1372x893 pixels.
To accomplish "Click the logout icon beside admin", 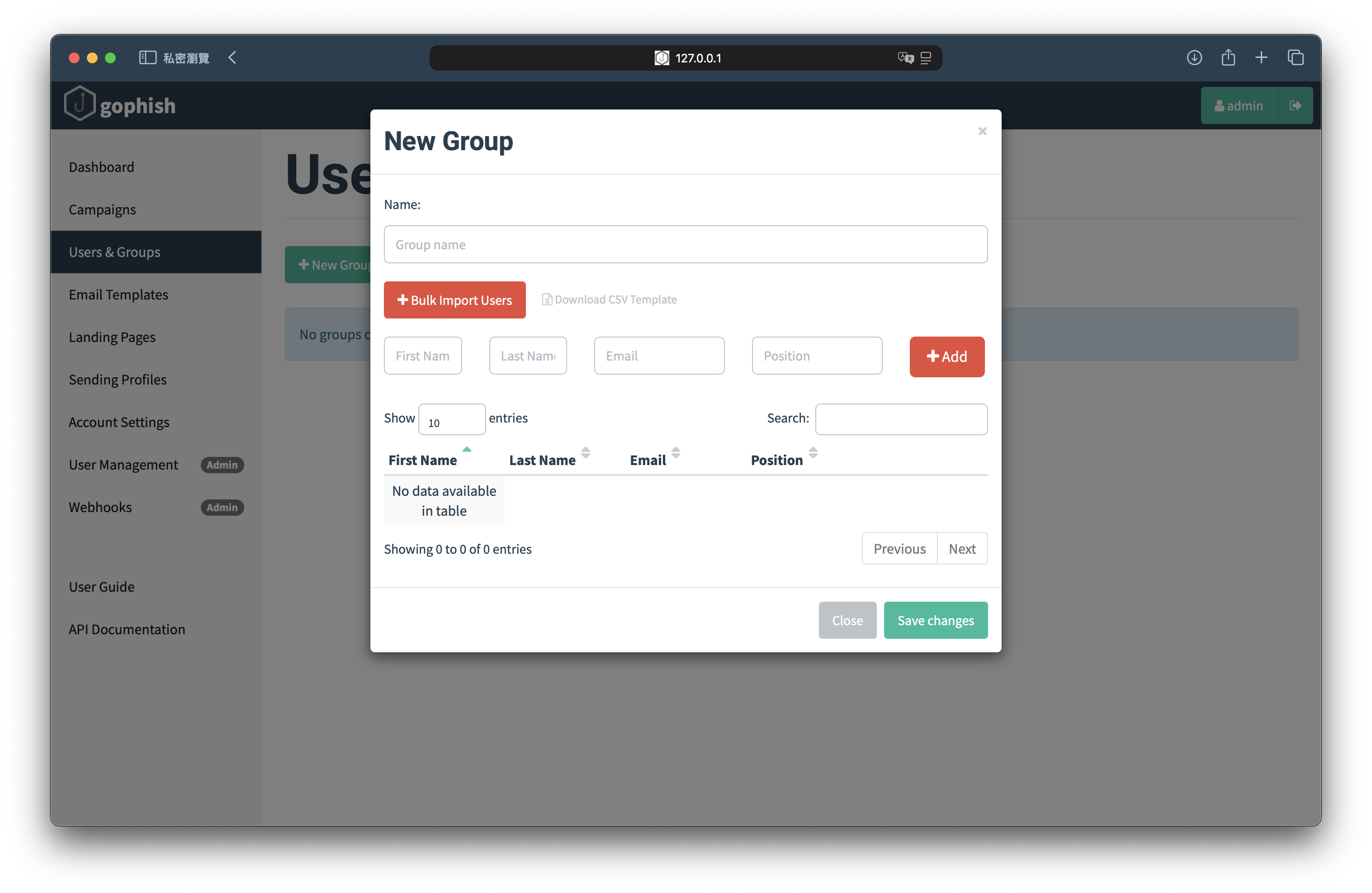I will click(x=1295, y=105).
